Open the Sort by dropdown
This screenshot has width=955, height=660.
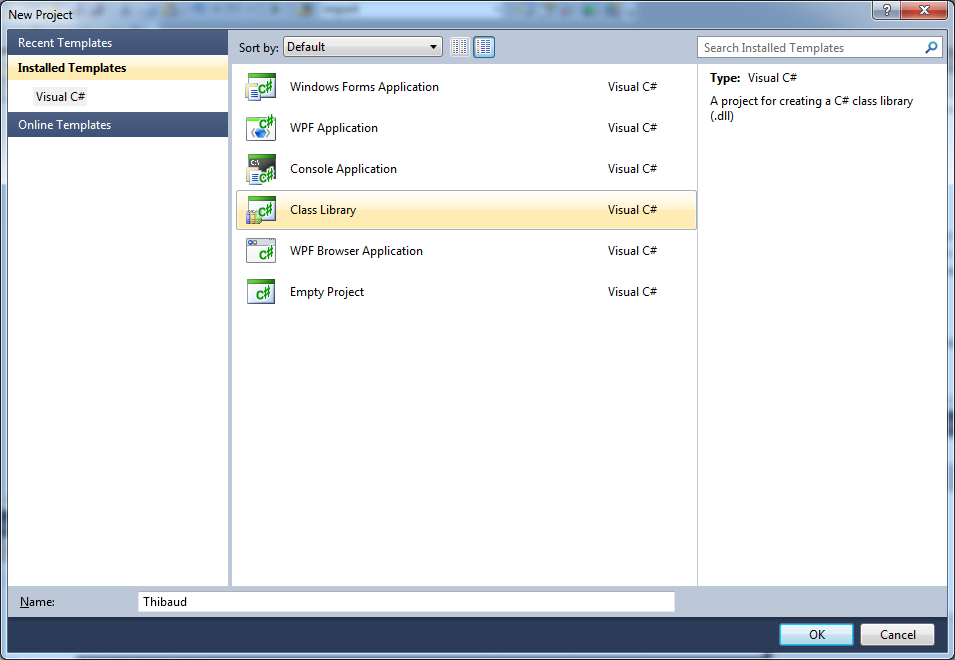pos(363,47)
